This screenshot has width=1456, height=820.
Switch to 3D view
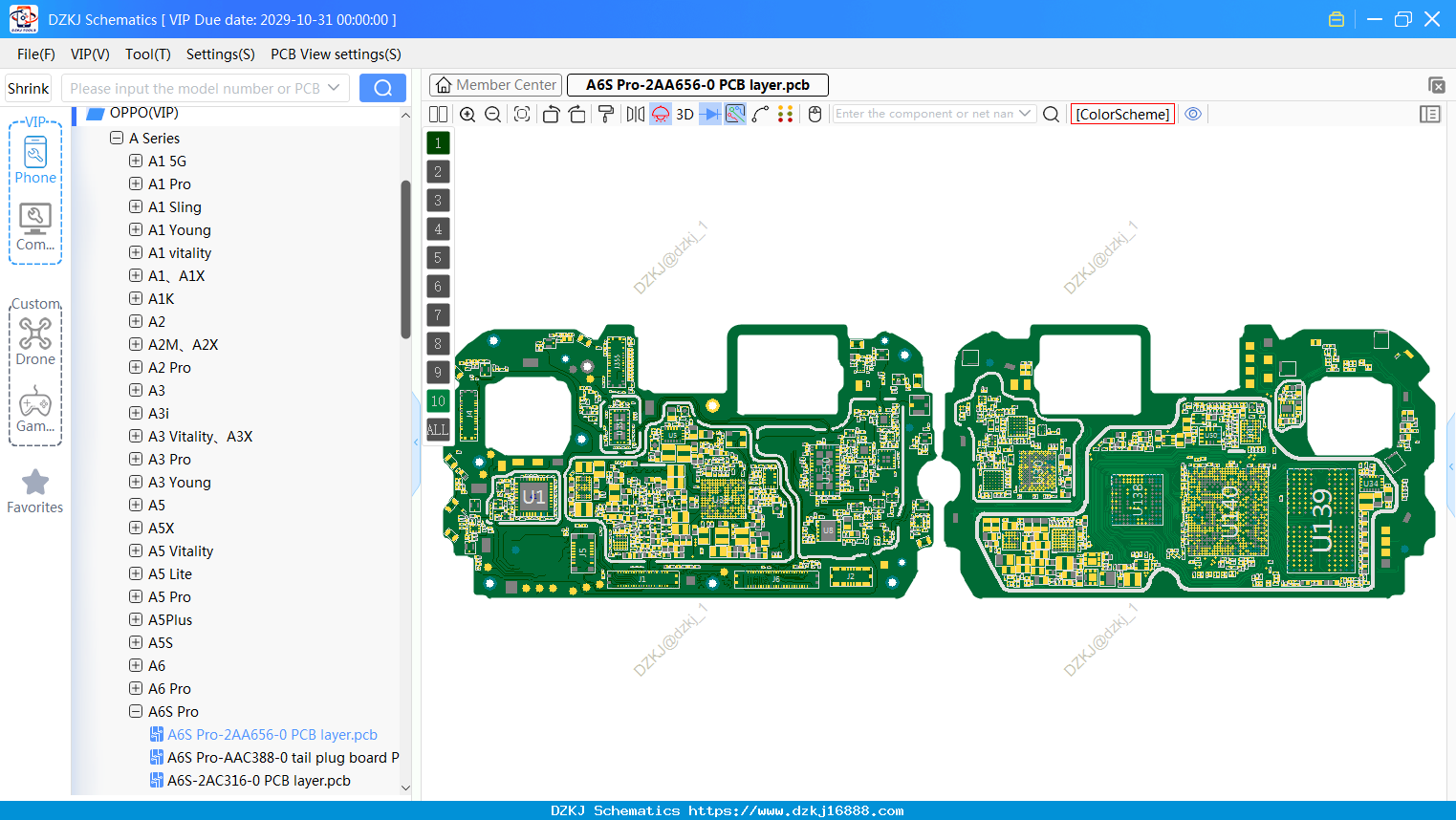(x=685, y=114)
